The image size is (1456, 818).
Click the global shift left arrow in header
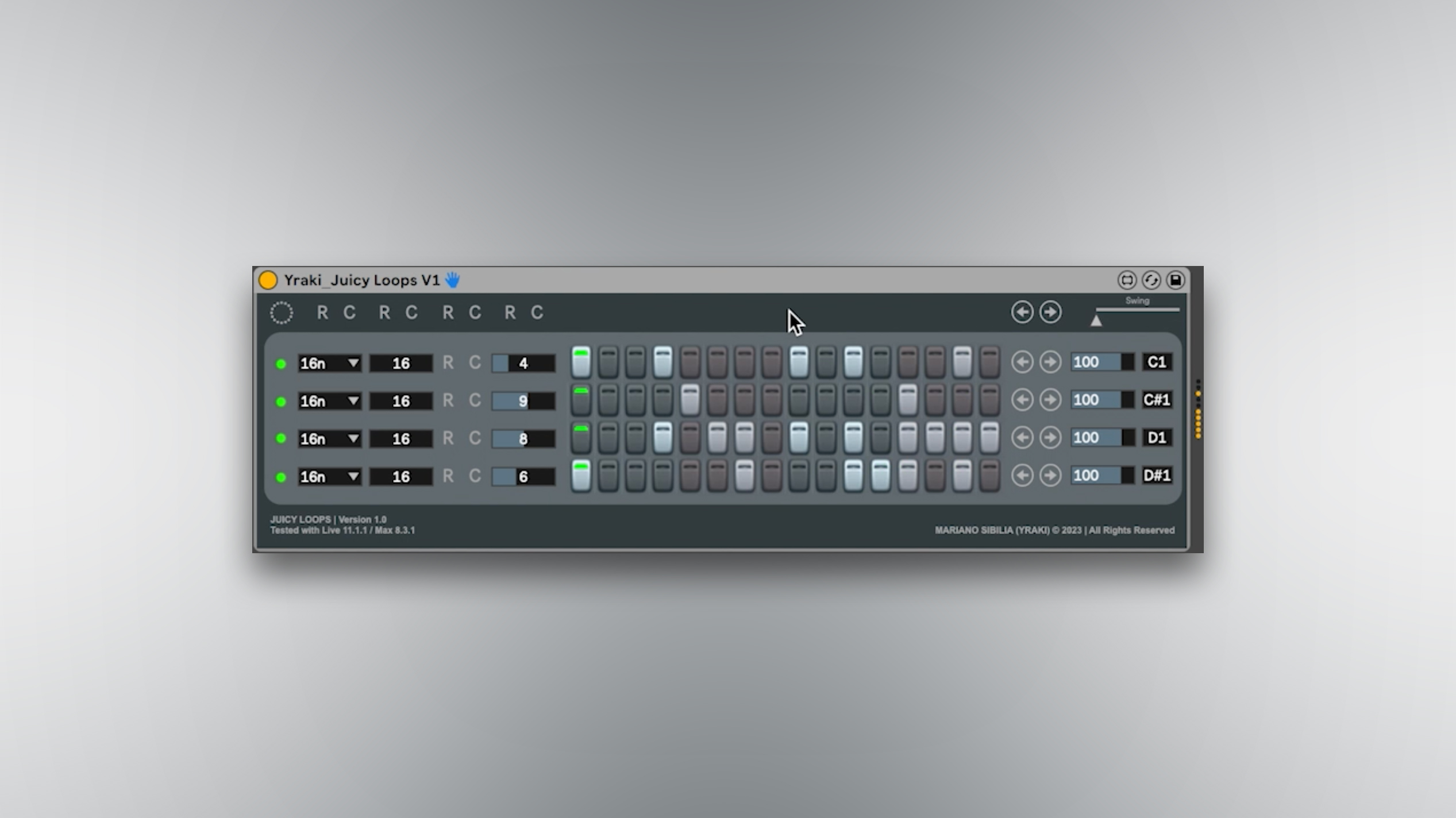[x=1022, y=312]
